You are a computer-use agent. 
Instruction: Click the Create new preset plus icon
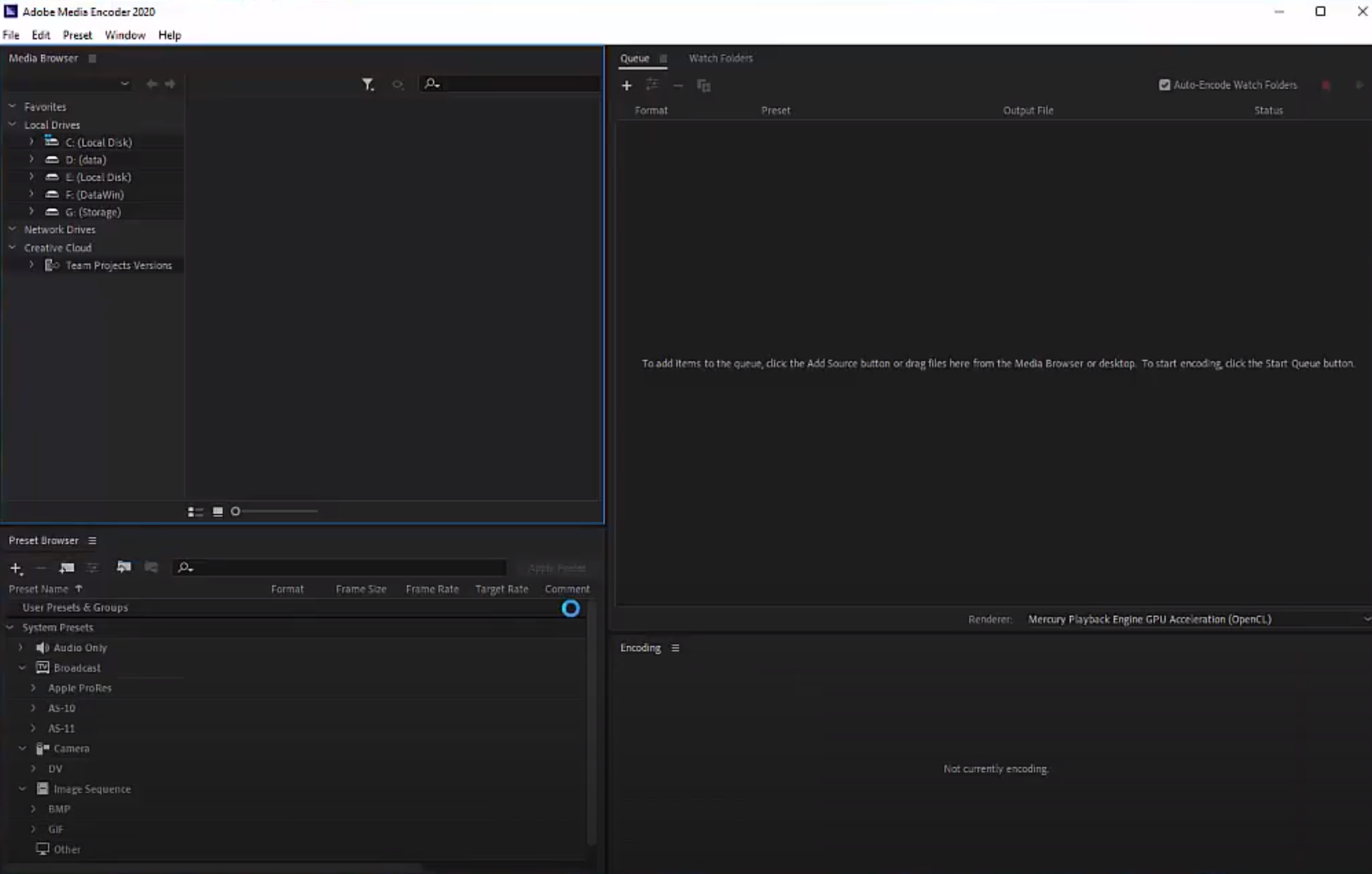tap(16, 568)
